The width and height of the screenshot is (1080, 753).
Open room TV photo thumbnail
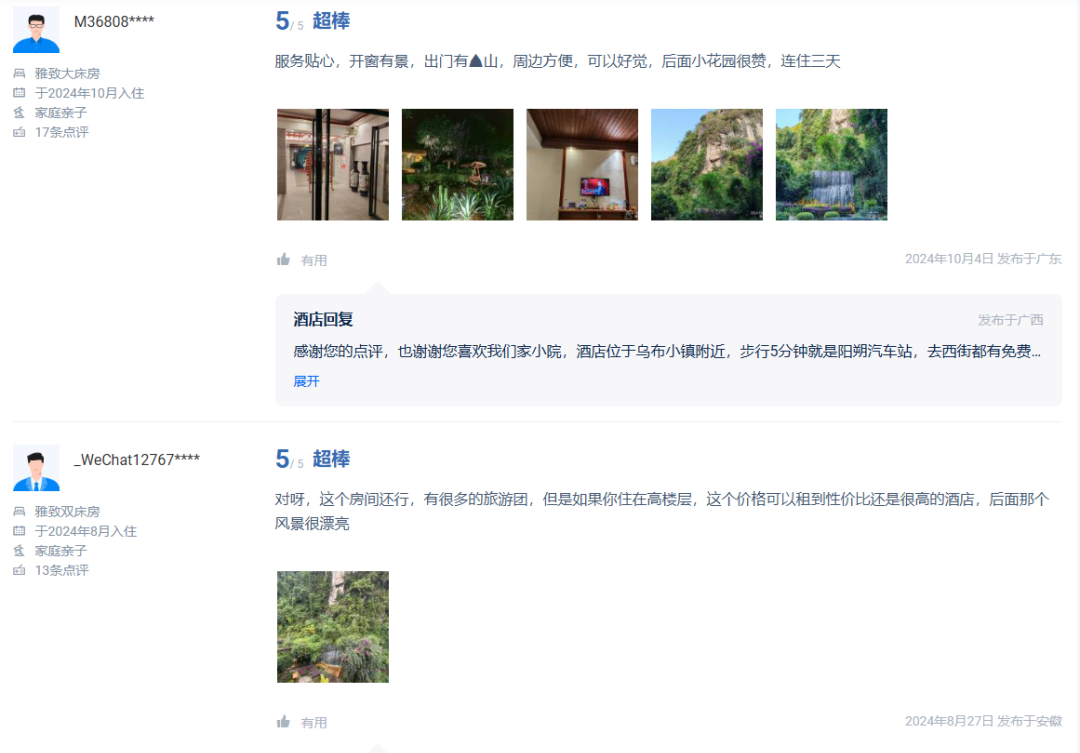[582, 165]
